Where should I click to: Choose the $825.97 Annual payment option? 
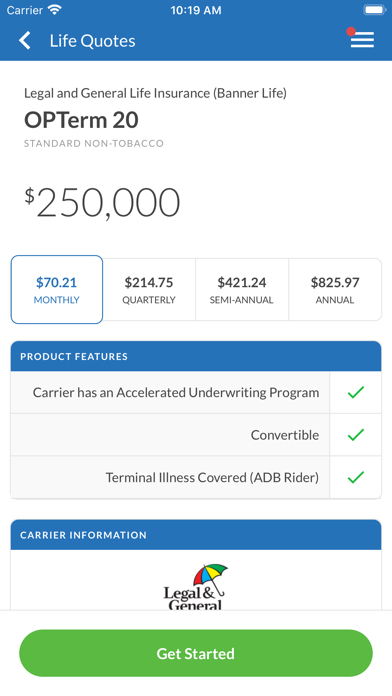335,289
